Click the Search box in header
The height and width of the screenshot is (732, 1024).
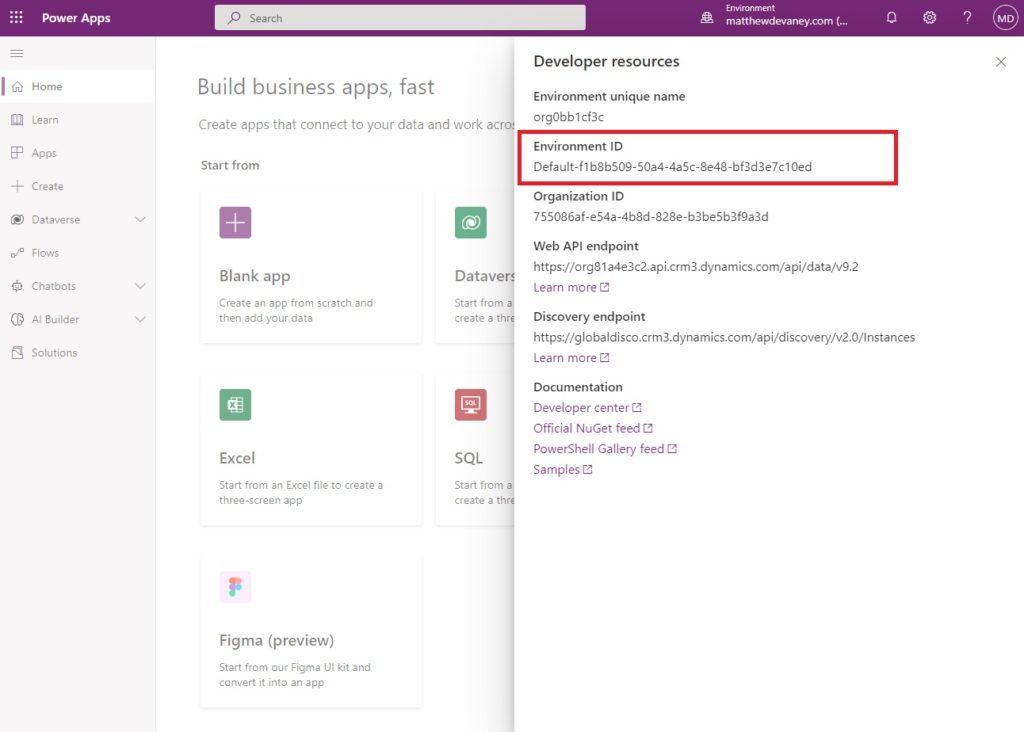[400, 18]
